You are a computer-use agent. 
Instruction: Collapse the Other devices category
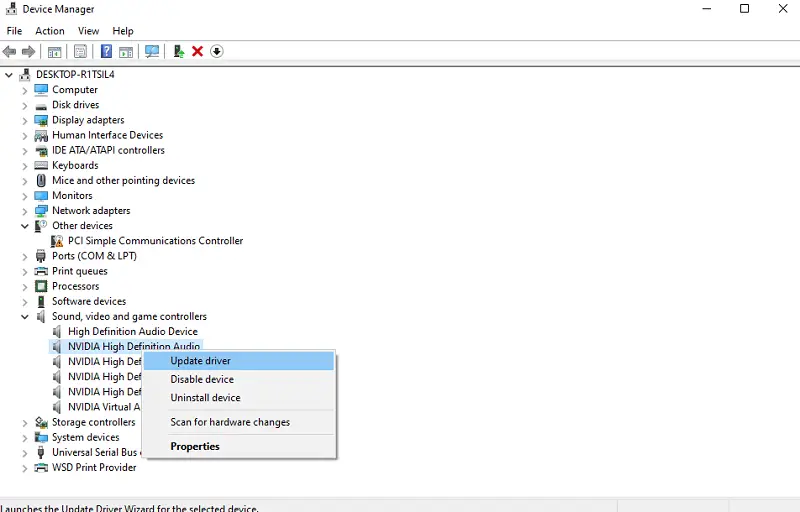pyautogui.click(x=24, y=226)
